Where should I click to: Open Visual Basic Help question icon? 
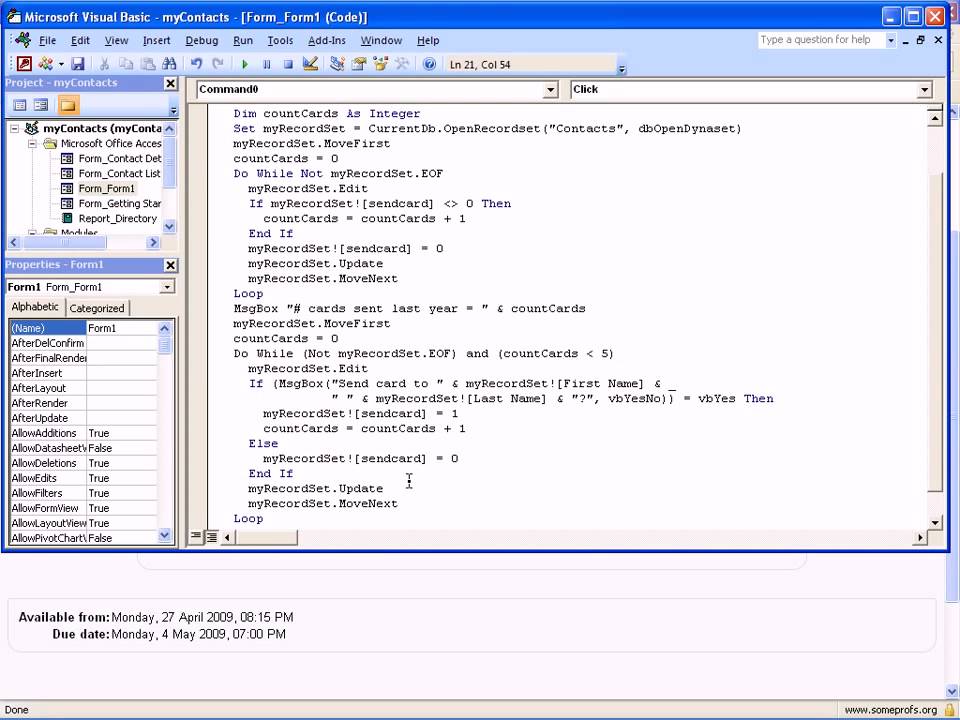pyautogui.click(x=429, y=64)
